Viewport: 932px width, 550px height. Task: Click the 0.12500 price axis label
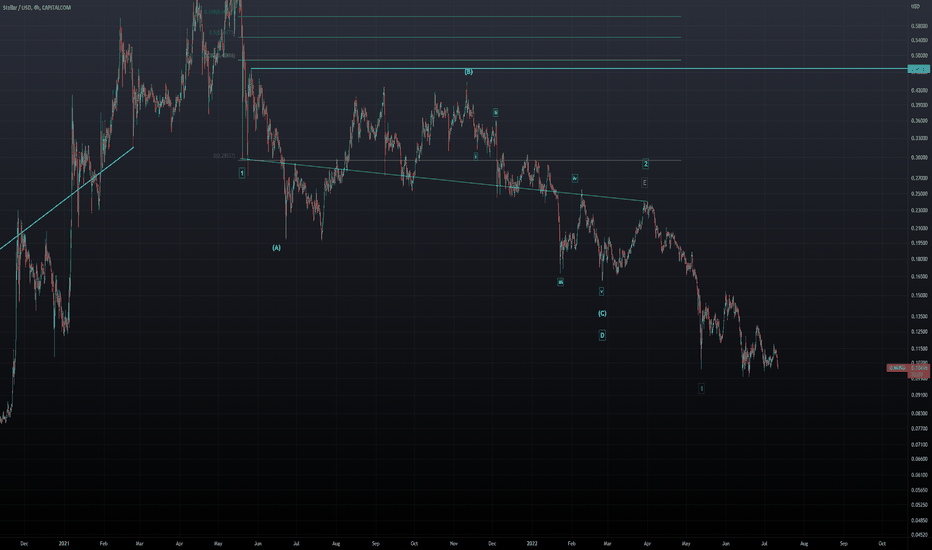[920, 332]
